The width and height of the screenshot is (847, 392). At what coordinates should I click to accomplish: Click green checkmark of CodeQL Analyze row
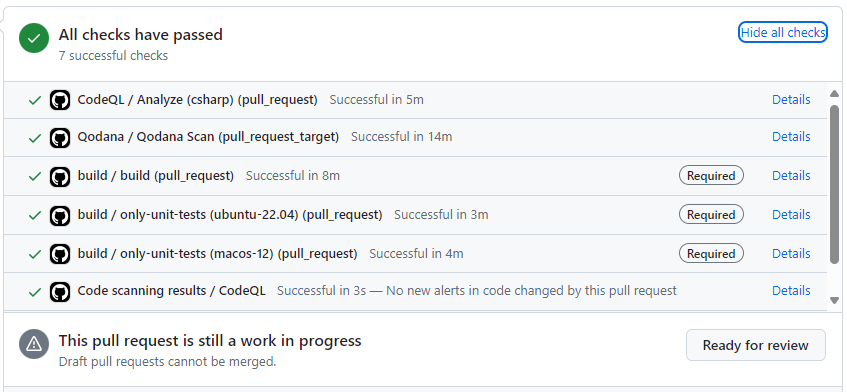35,100
